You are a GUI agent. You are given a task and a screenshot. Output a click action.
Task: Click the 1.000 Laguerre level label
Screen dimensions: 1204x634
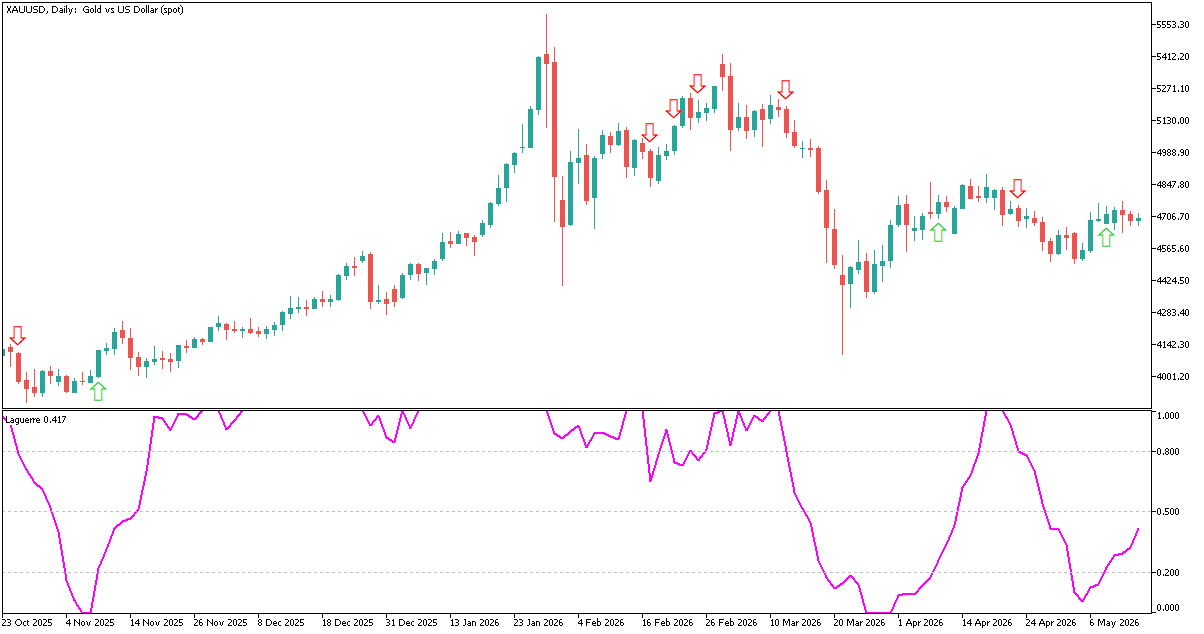(x=1168, y=415)
